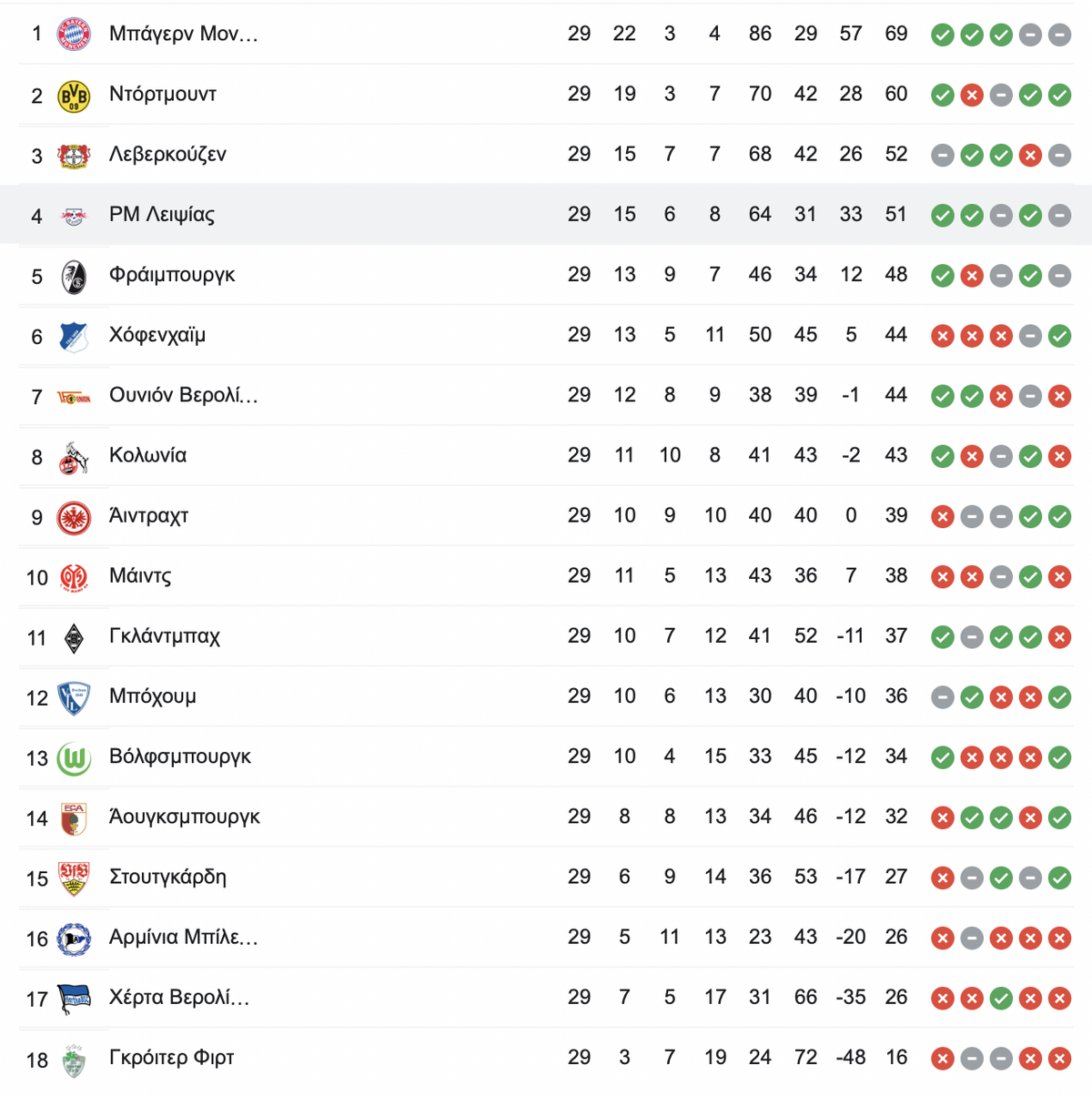Click the Bayern Munich club crest
The width and height of the screenshot is (1092, 1096).
74,35
